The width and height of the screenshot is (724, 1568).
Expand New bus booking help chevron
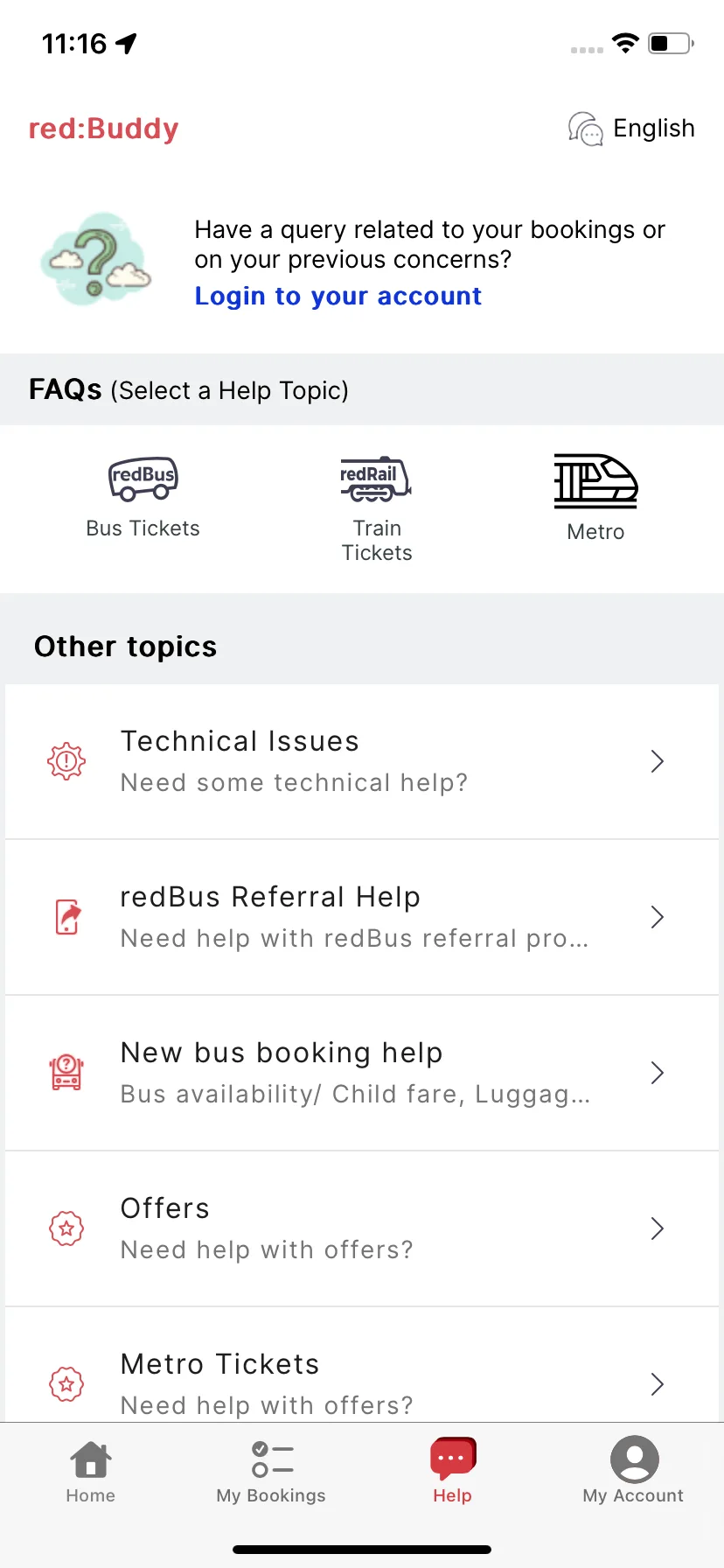(x=658, y=1073)
